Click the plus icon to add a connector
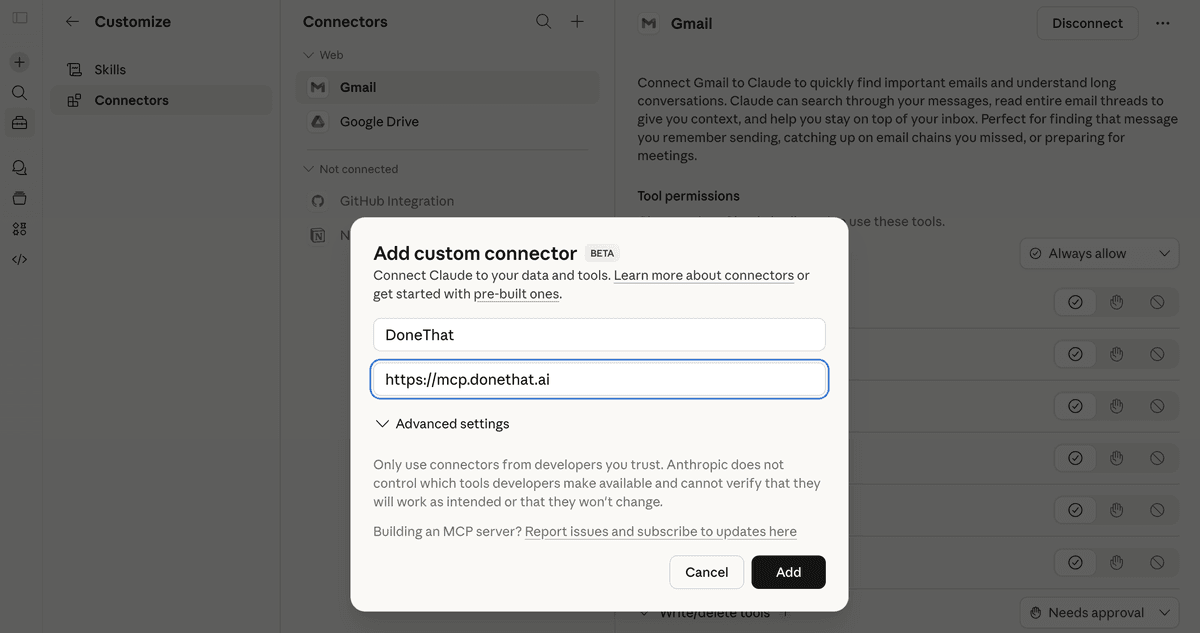 point(577,21)
